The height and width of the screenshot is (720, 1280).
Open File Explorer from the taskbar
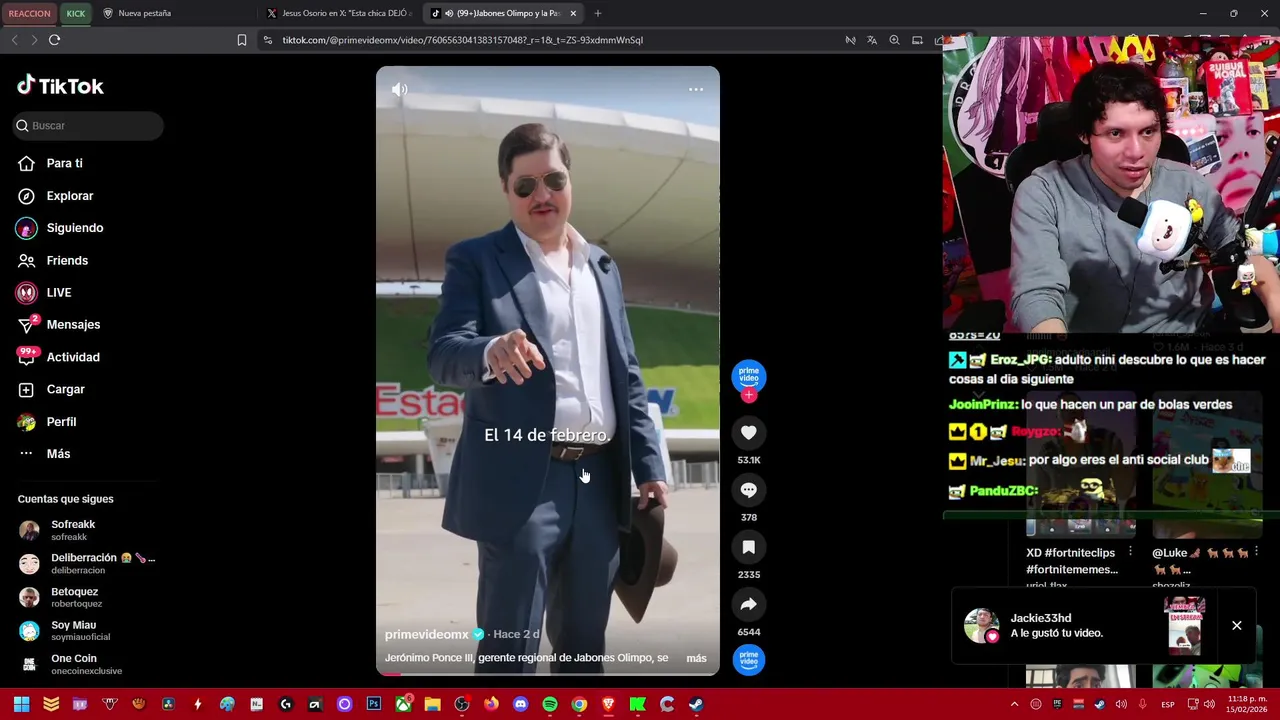[x=432, y=704]
